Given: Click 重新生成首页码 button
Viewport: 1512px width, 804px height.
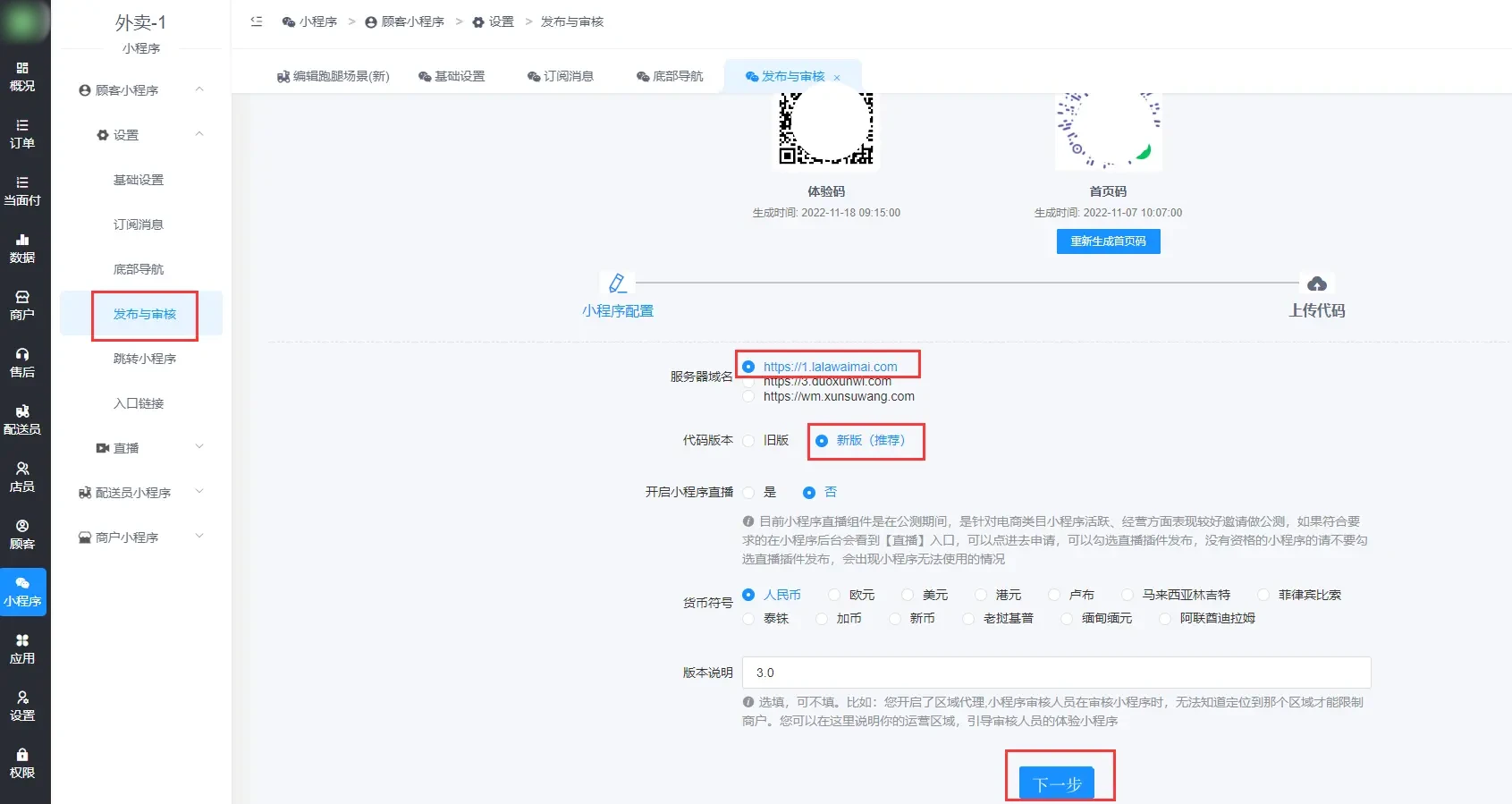Looking at the screenshot, I should pyautogui.click(x=1109, y=241).
